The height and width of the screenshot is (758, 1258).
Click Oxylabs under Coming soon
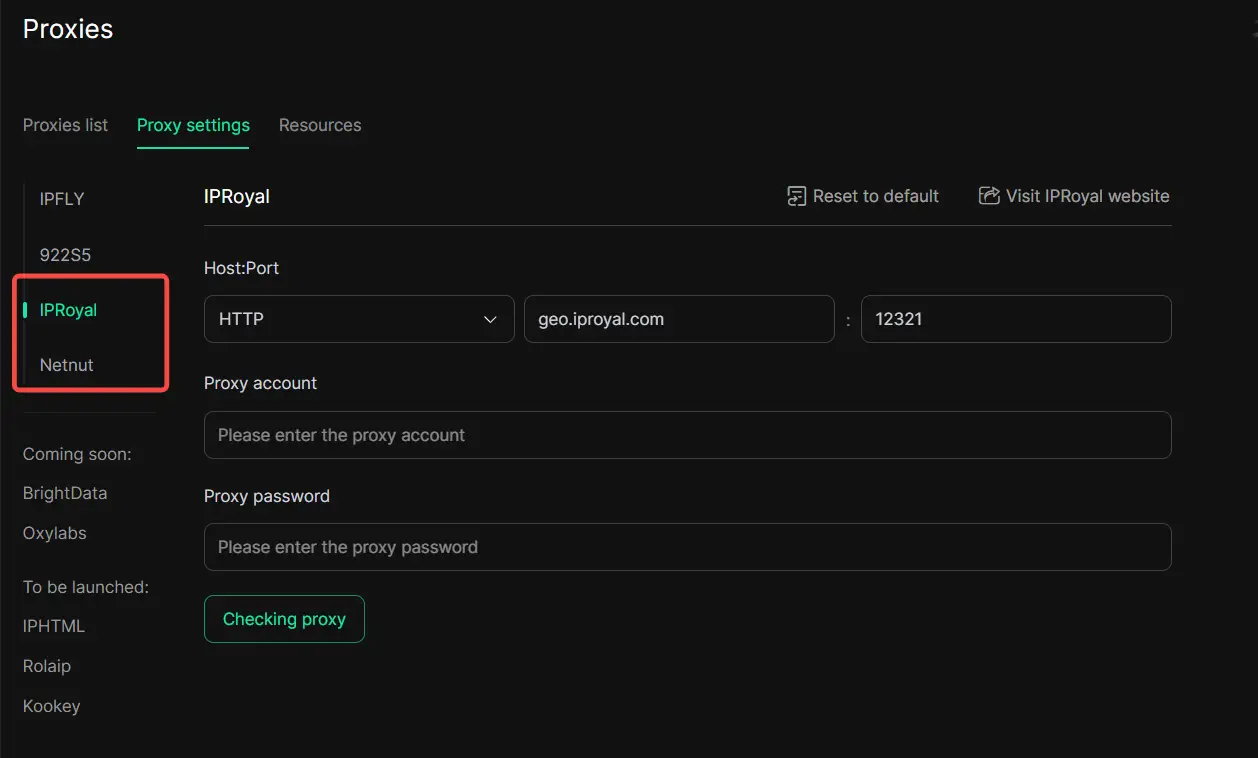[55, 533]
